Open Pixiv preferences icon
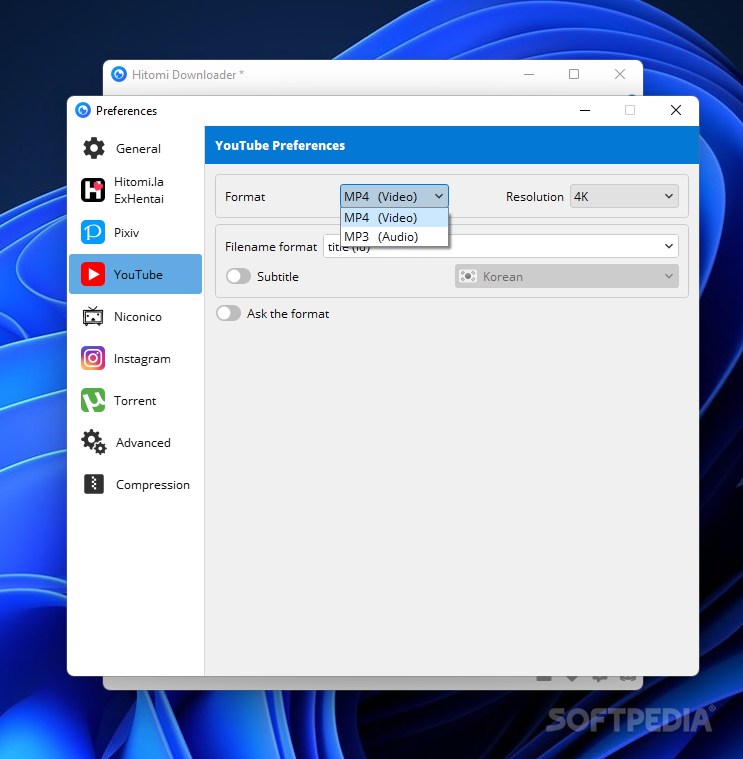 [x=93, y=232]
